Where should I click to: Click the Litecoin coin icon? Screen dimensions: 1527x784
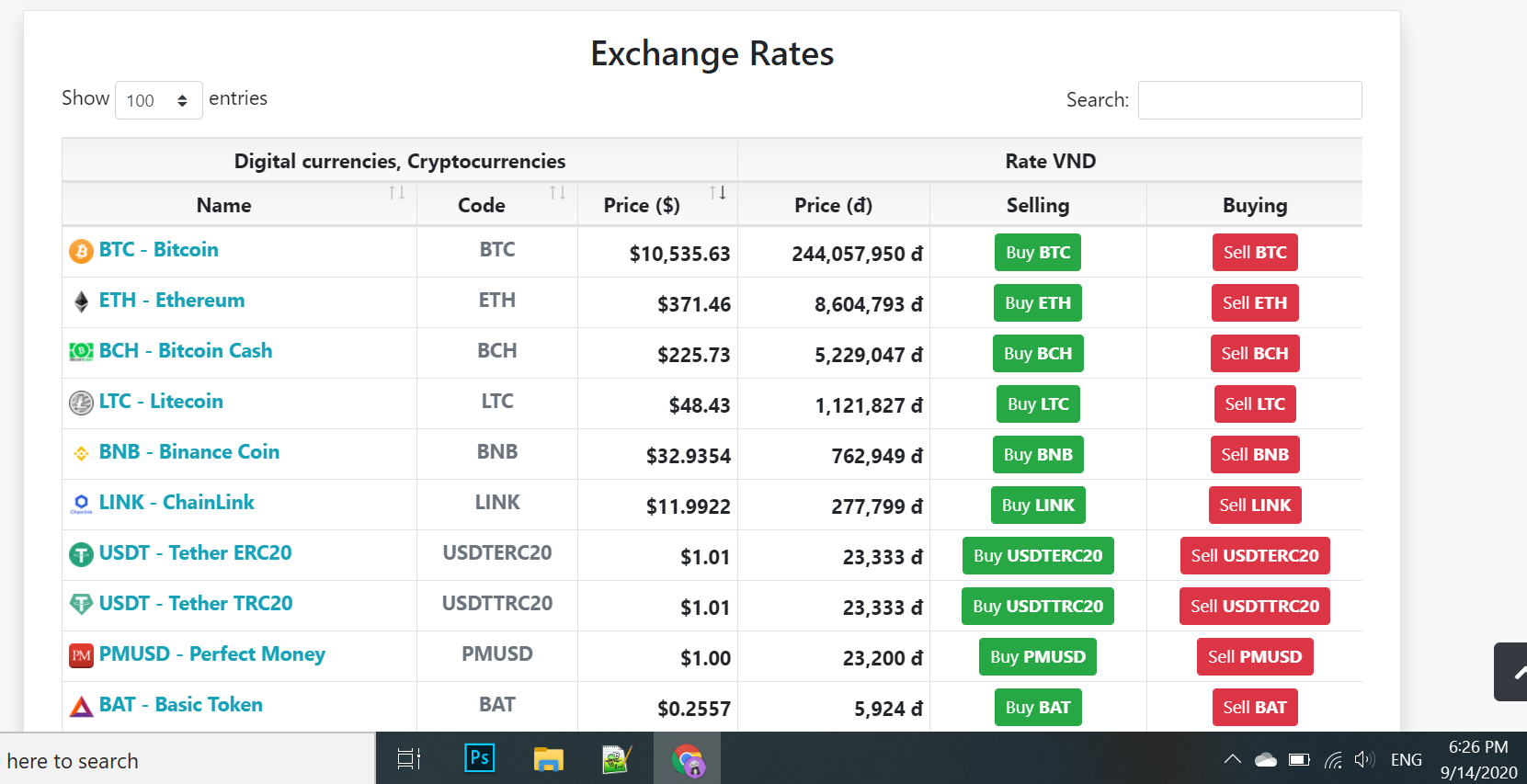point(81,403)
